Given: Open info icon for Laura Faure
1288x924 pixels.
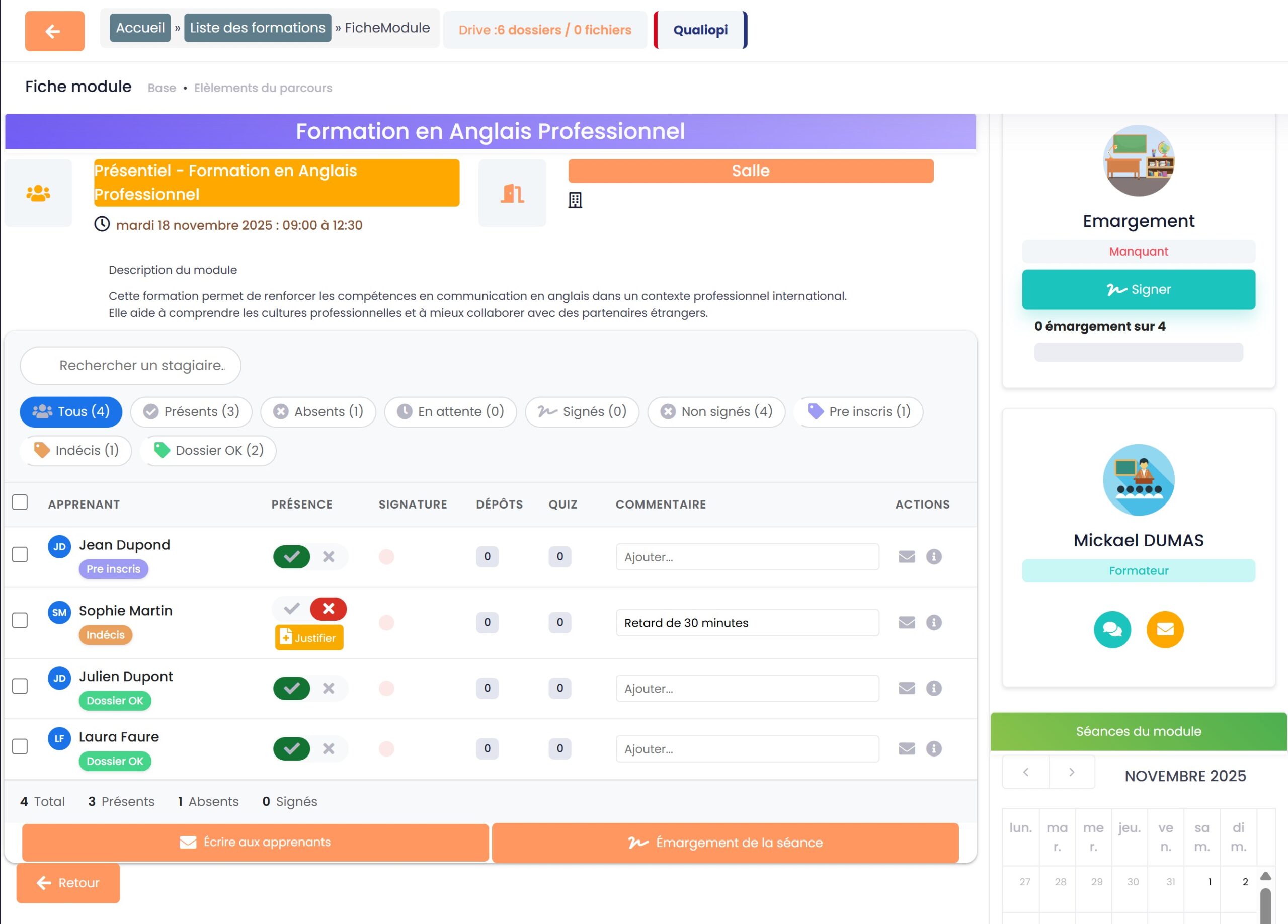Looking at the screenshot, I should click(934, 748).
